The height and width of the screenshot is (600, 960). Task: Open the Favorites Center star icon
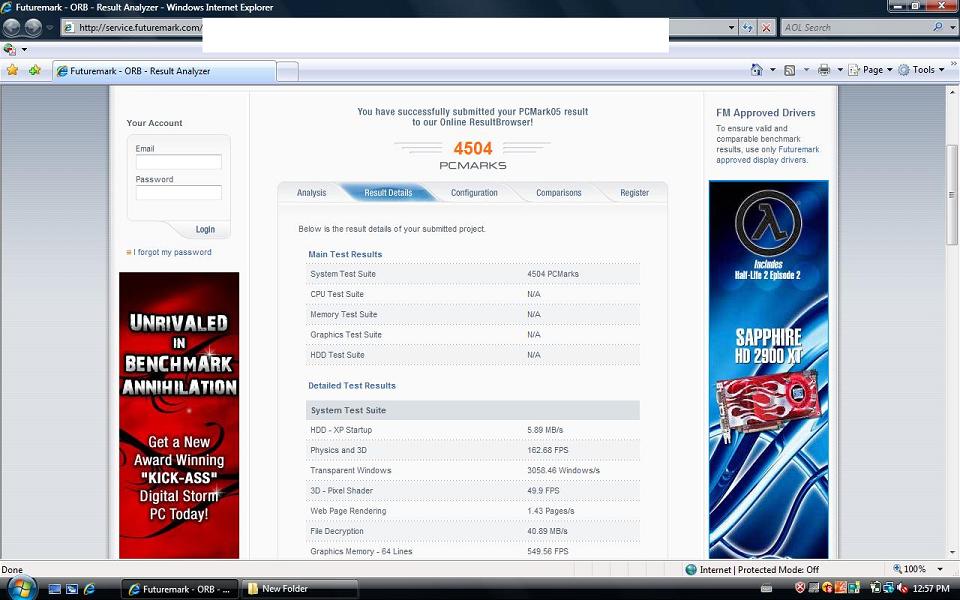(x=12, y=70)
